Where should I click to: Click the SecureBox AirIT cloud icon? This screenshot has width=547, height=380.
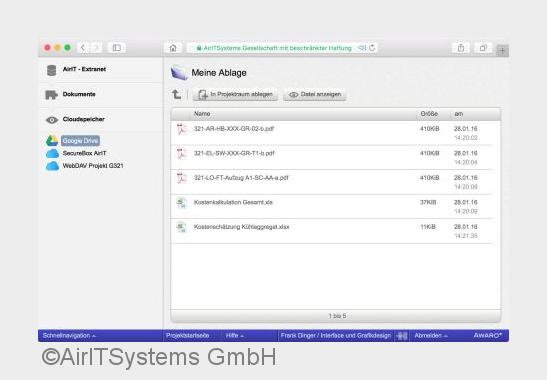(x=52, y=153)
